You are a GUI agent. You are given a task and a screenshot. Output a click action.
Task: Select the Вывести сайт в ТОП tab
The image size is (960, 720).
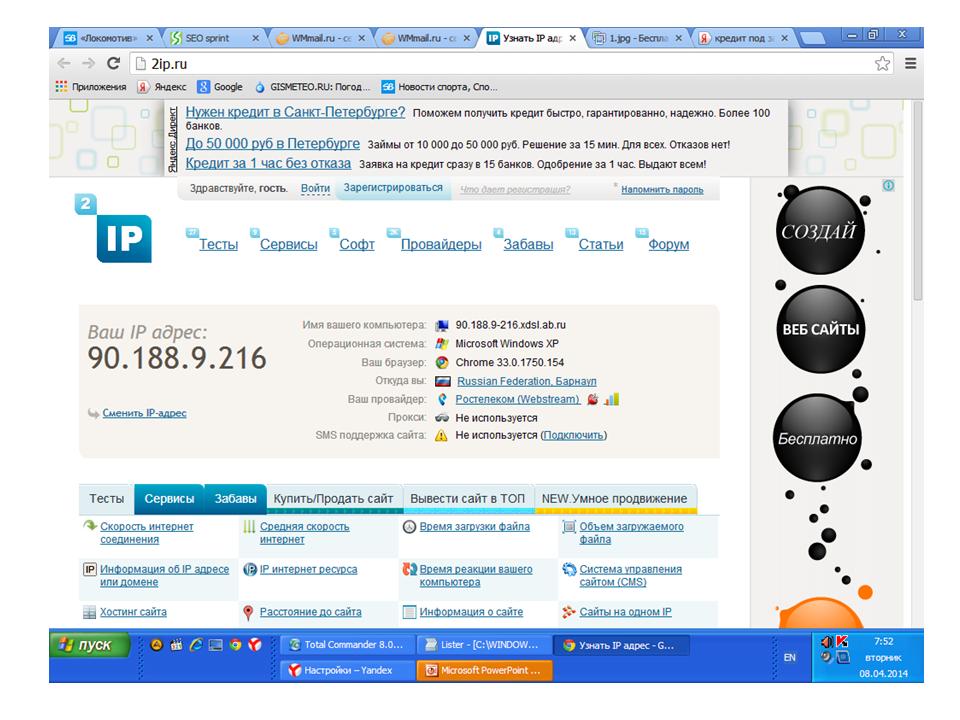468,498
